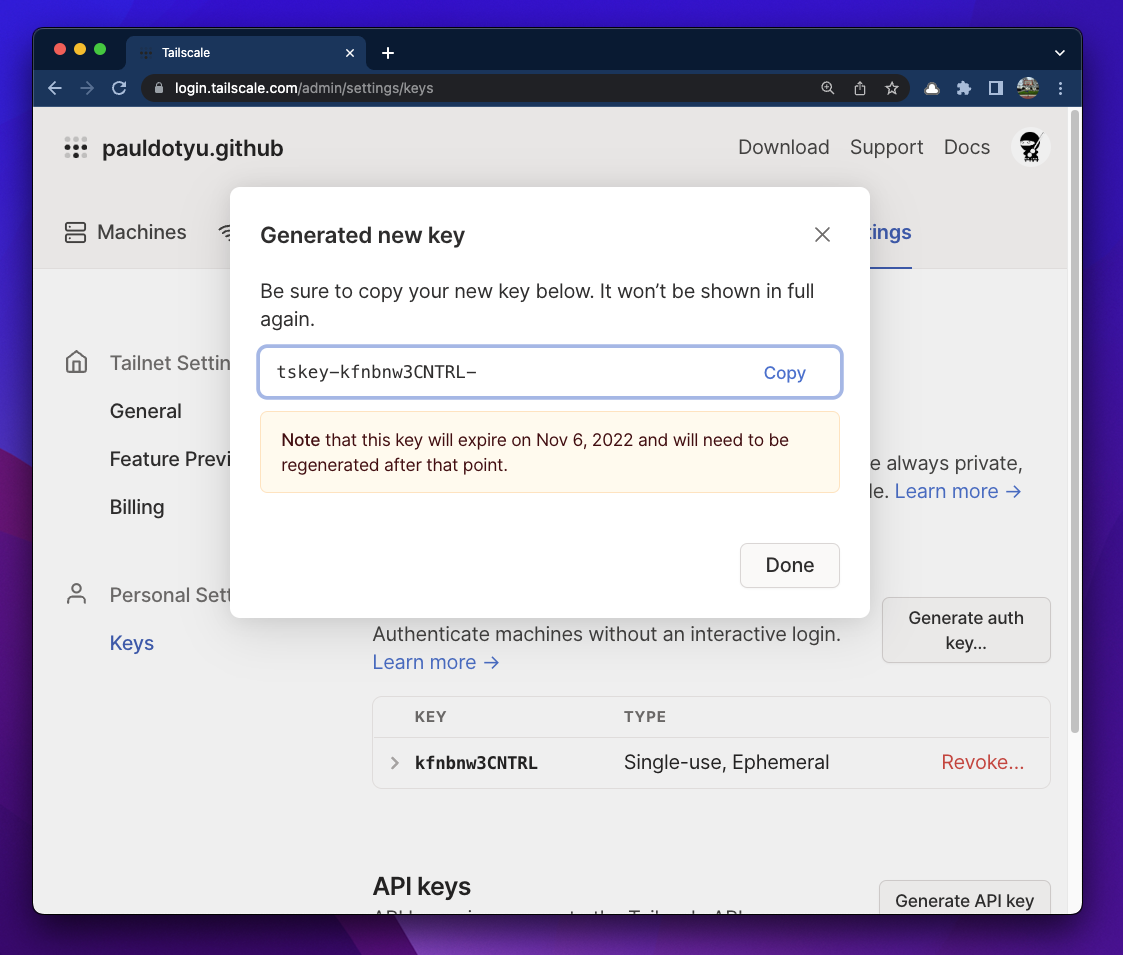
Task: Open the Machines tab
Action: 126,232
